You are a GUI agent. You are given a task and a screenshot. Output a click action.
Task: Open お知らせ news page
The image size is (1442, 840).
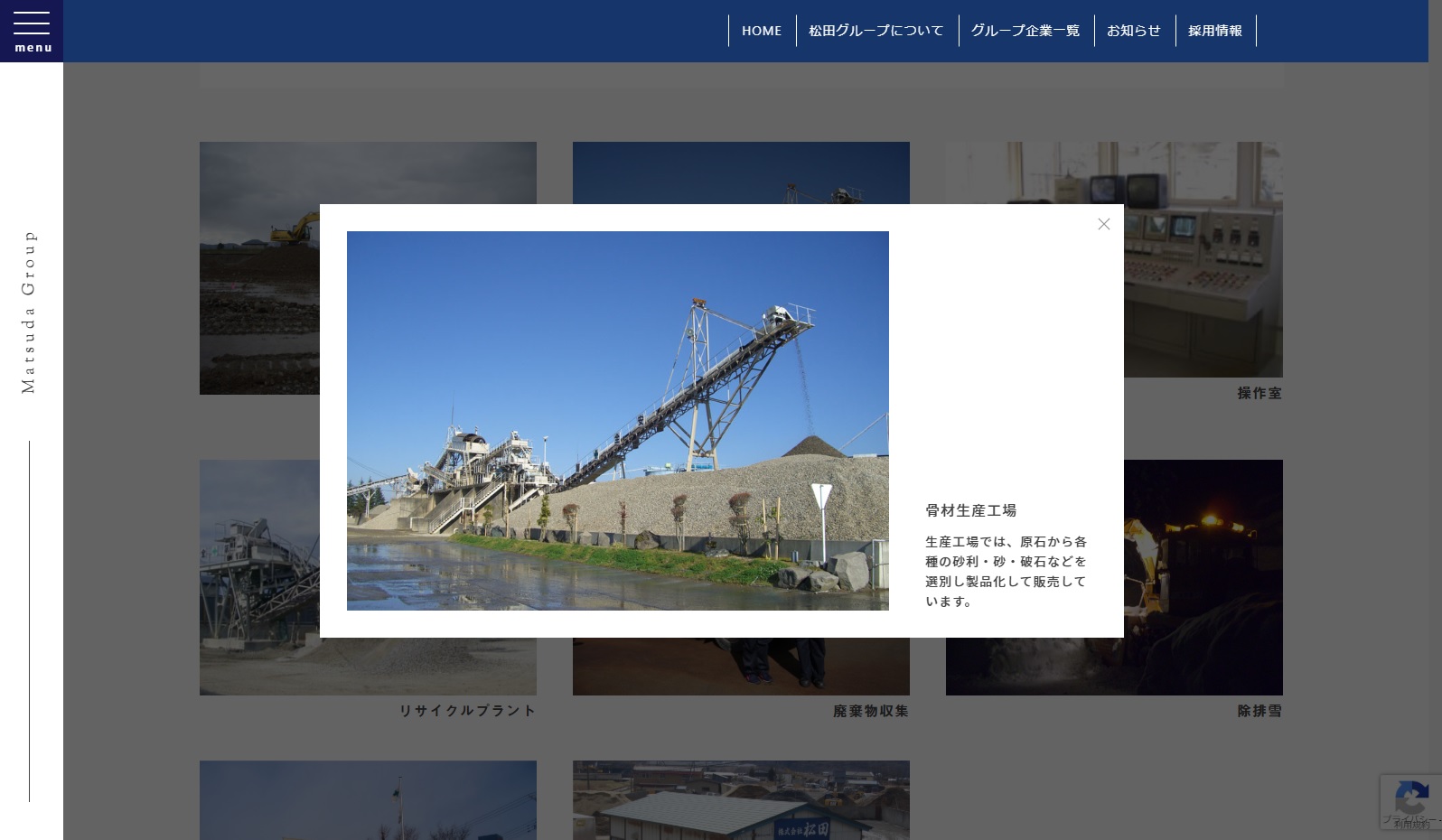(1134, 31)
